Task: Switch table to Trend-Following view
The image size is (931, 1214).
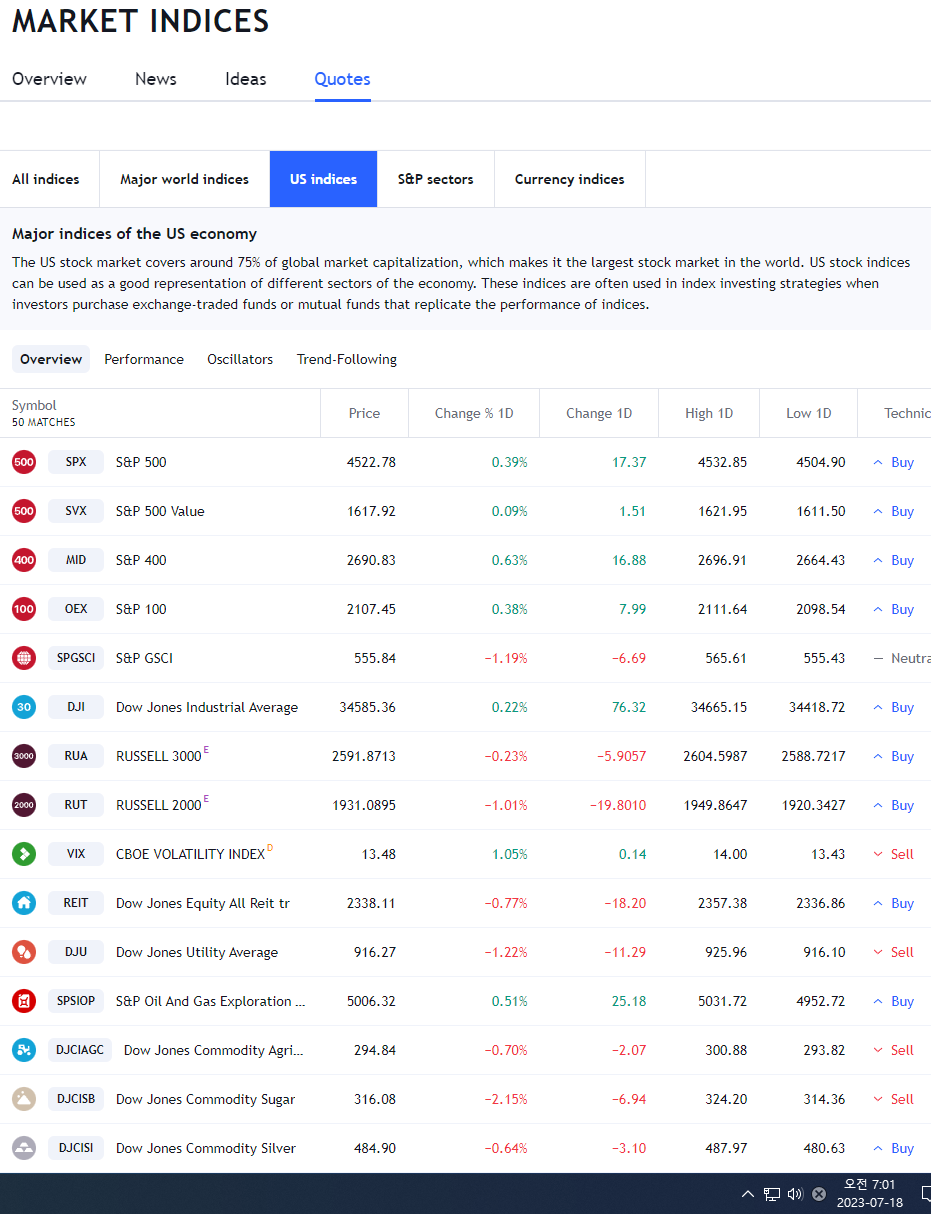Action: pyautogui.click(x=347, y=359)
